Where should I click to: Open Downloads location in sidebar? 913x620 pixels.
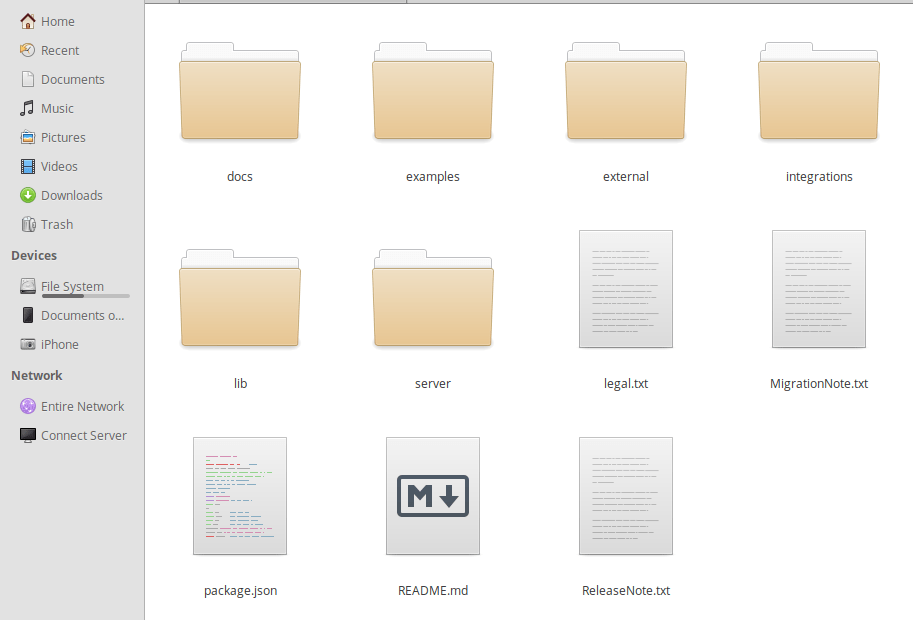pos(72,195)
